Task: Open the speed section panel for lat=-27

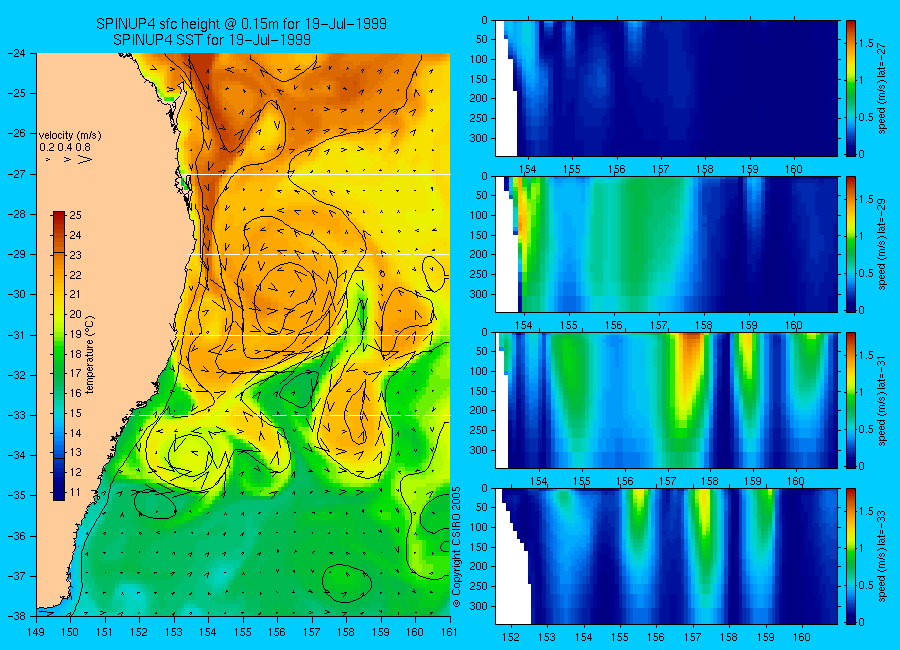Action: pyautogui.click(x=666, y=88)
